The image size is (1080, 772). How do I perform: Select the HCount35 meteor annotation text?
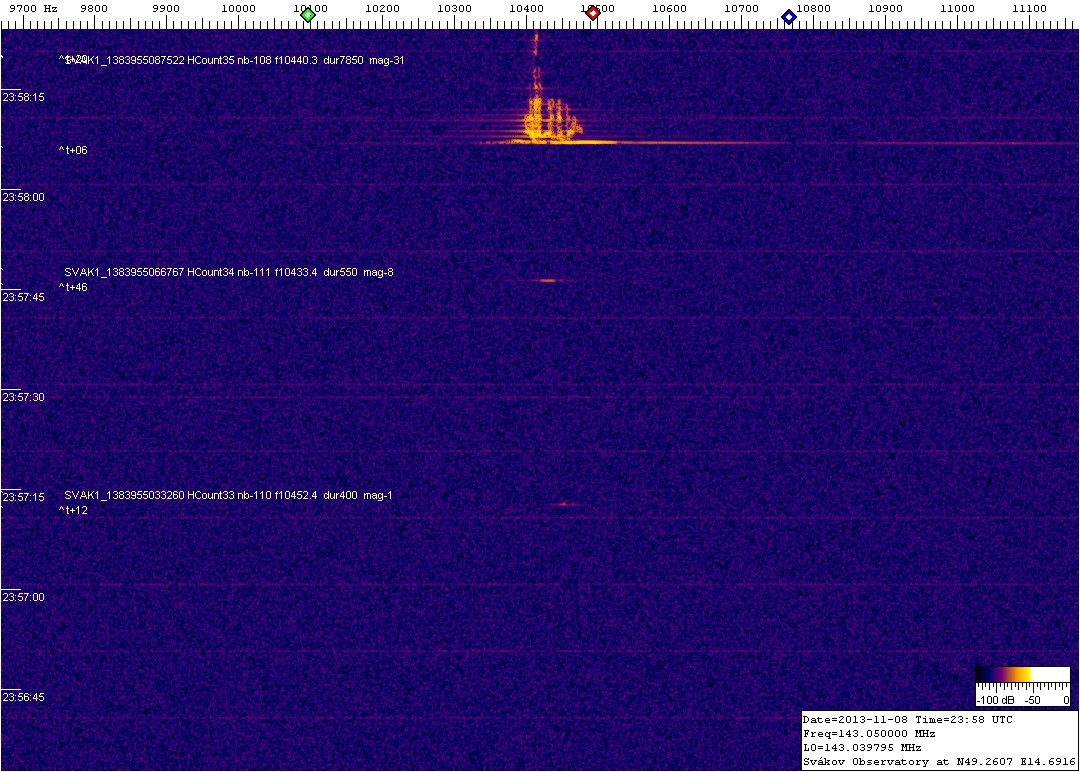[x=234, y=60]
